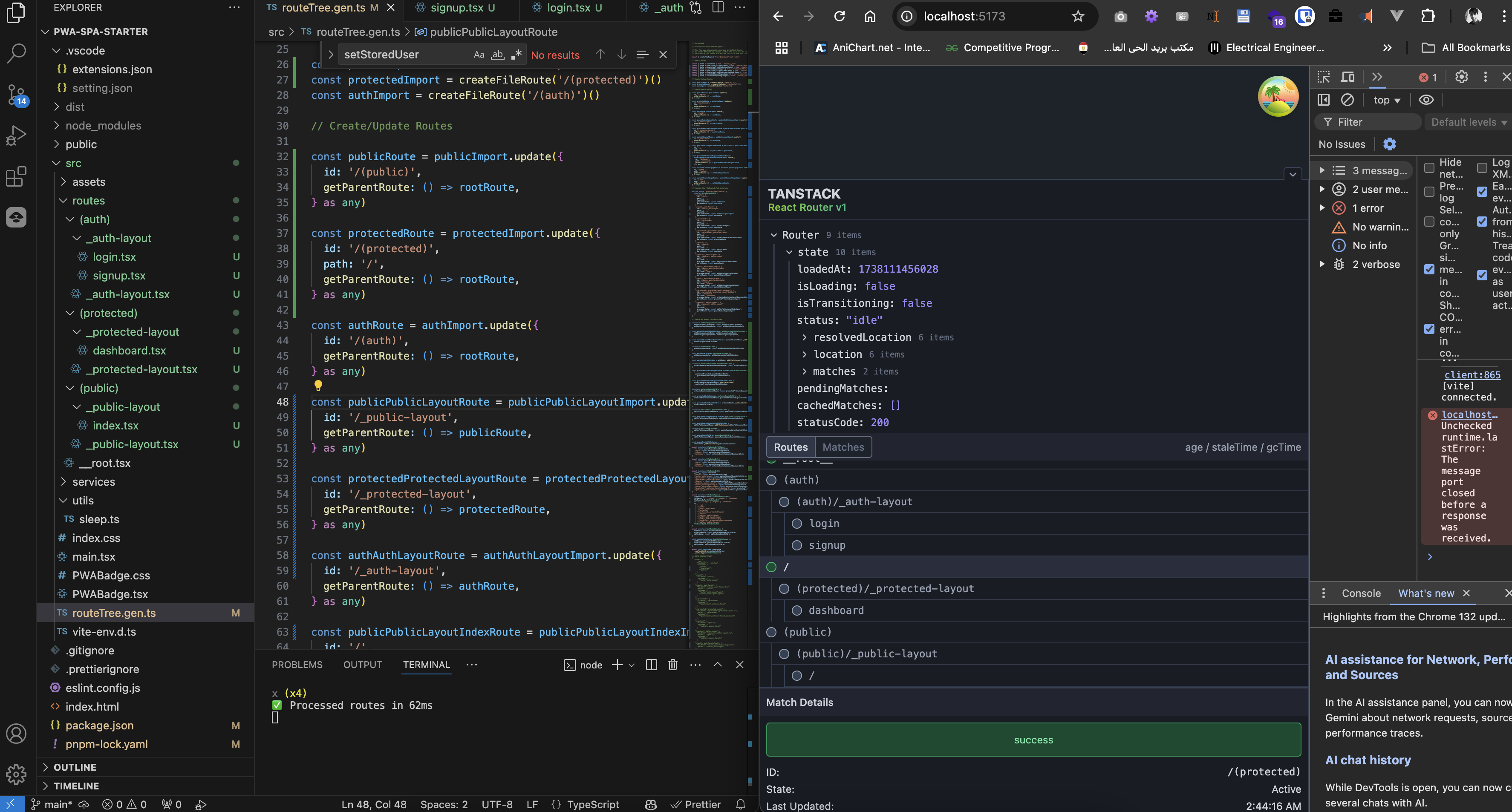
Task: Kill terminal with the trash icon
Action: (x=672, y=665)
